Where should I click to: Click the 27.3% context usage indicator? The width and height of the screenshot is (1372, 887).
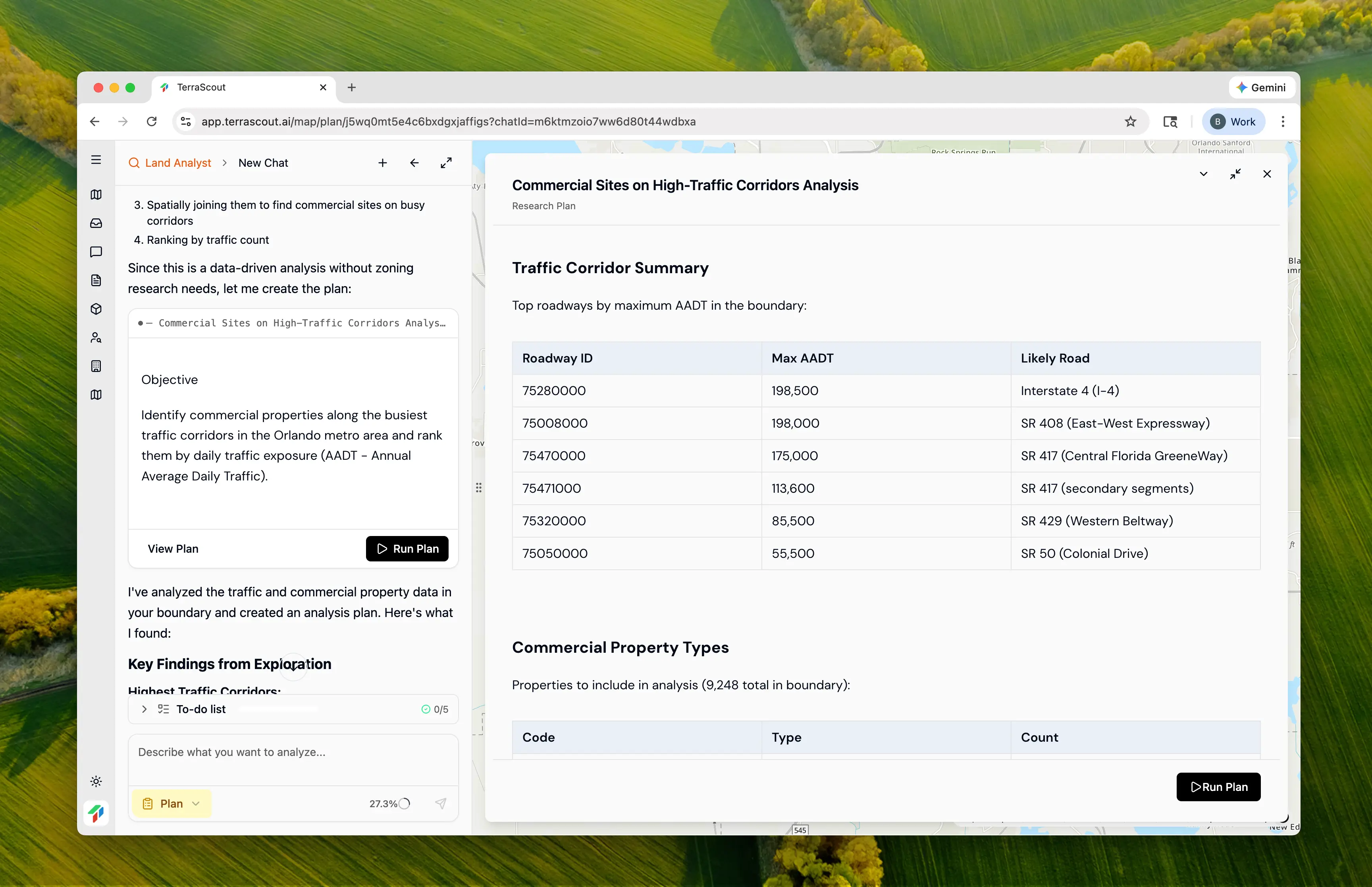tap(389, 804)
